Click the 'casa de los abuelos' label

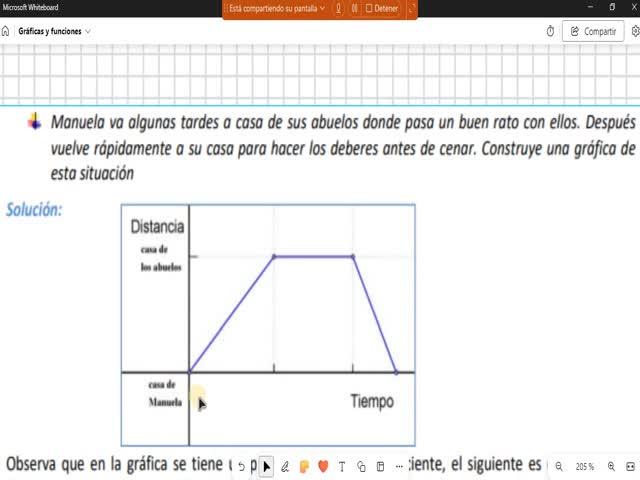tap(161, 258)
